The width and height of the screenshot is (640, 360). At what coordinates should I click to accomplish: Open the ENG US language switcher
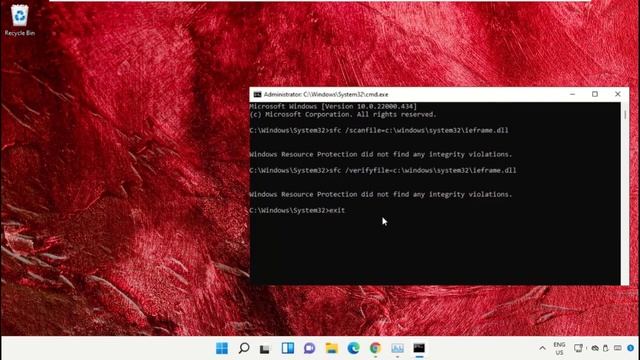tap(559, 348)
